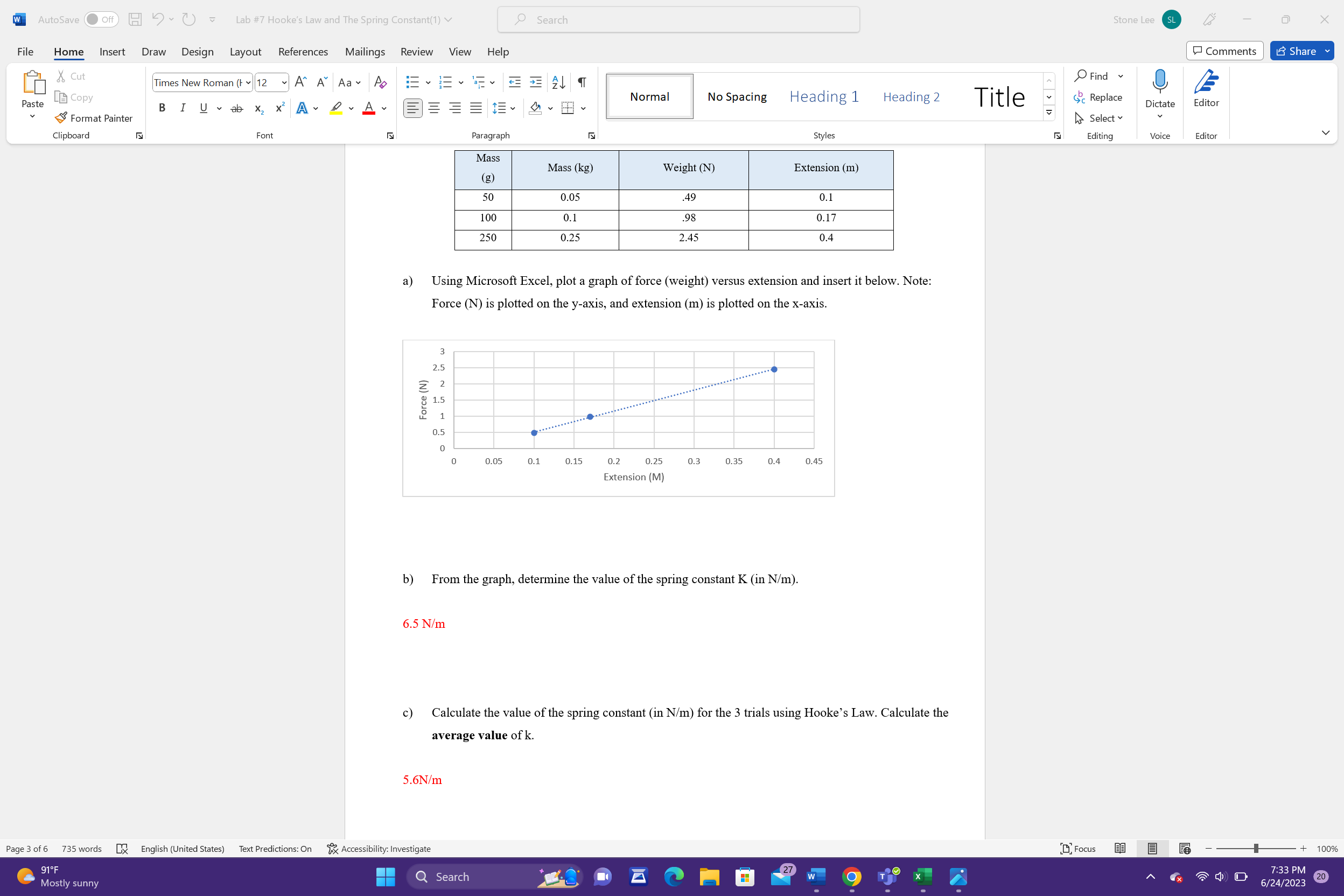Toggle Italic formatting
This screenshot has height=896, width=1344.
click(x=183, y=108)
